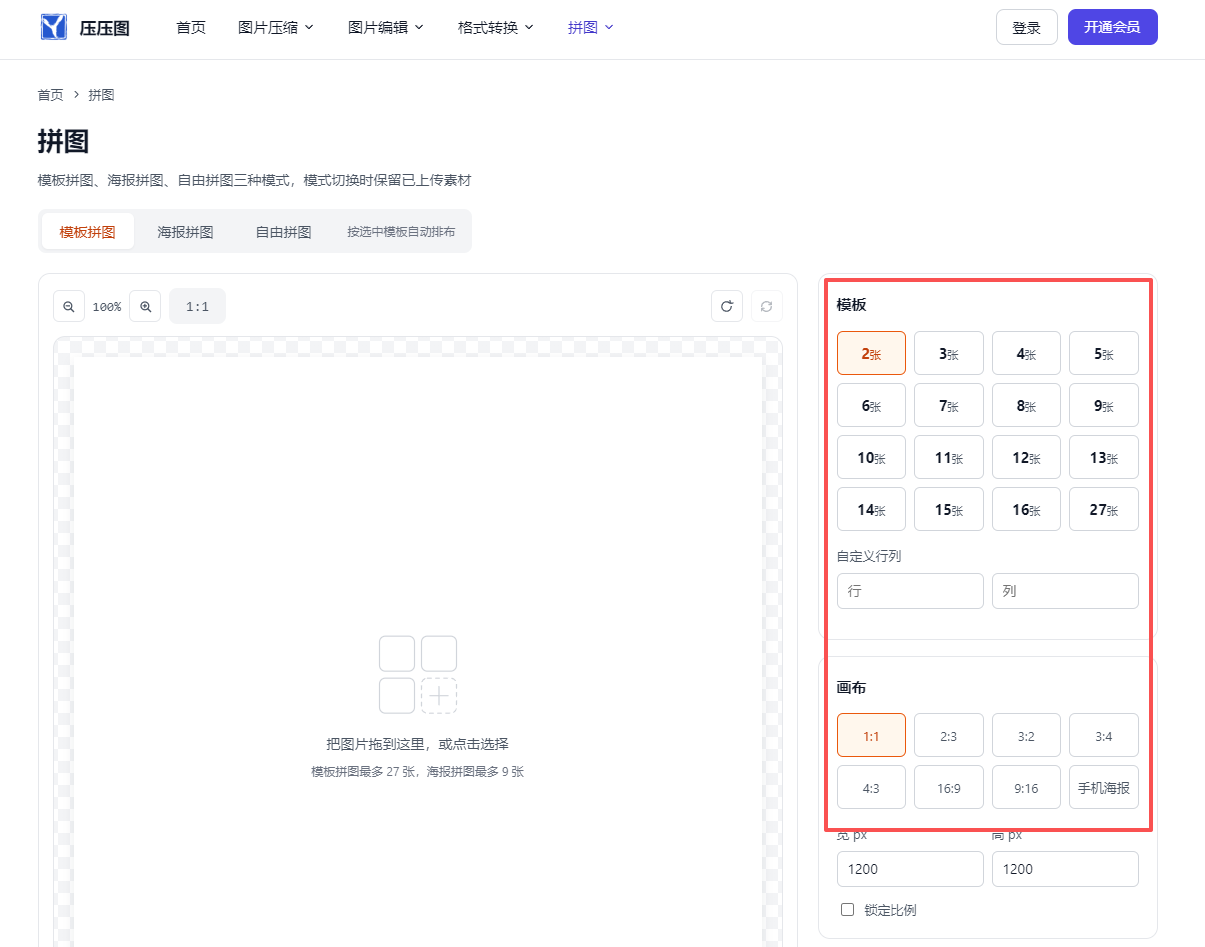Screen dimensions: 1205x947
Task: Choose the 4:3 canvas ratio
Action: [x=871, y=787]
